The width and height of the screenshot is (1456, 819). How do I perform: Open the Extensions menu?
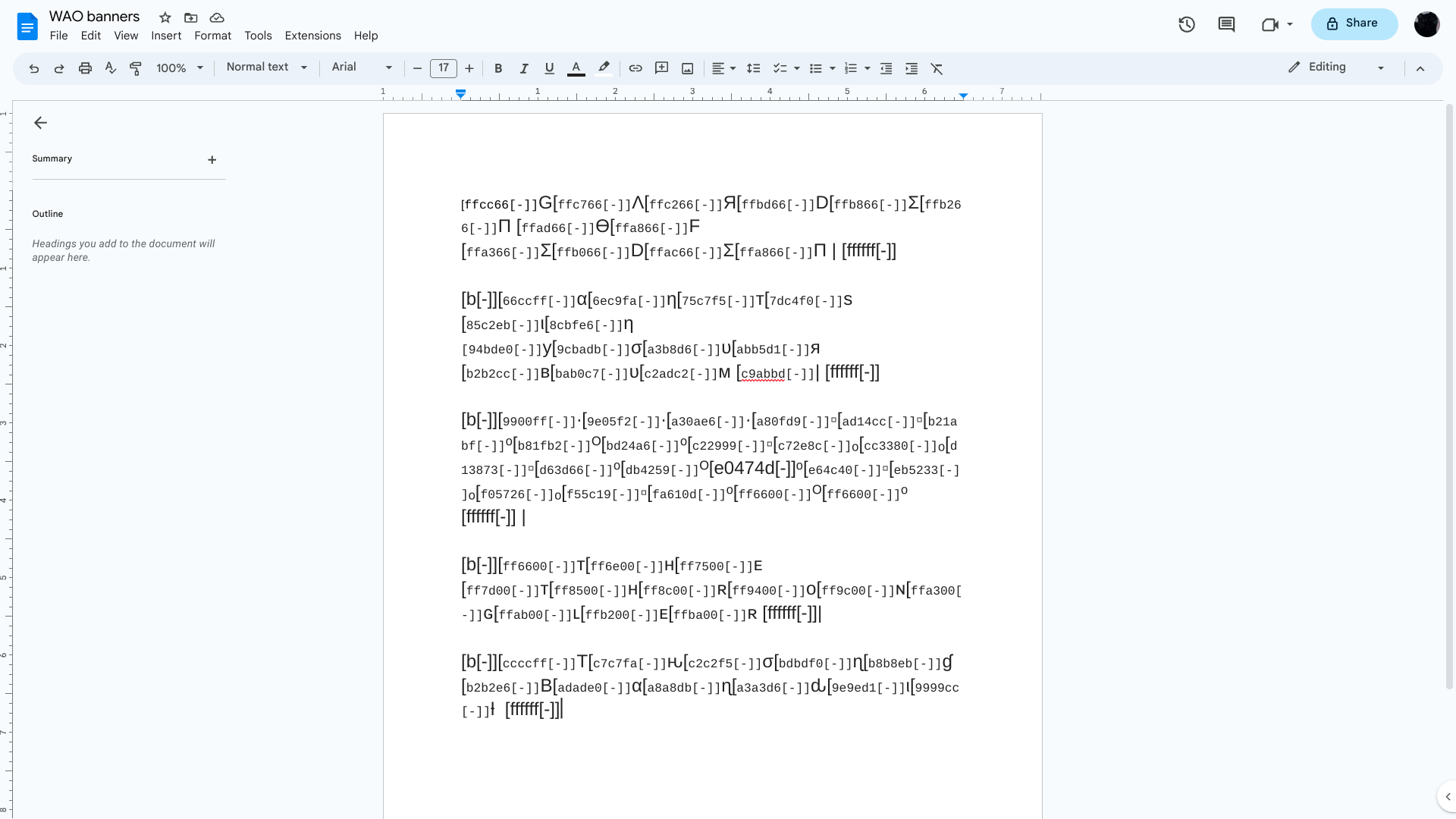pos(312,36)
